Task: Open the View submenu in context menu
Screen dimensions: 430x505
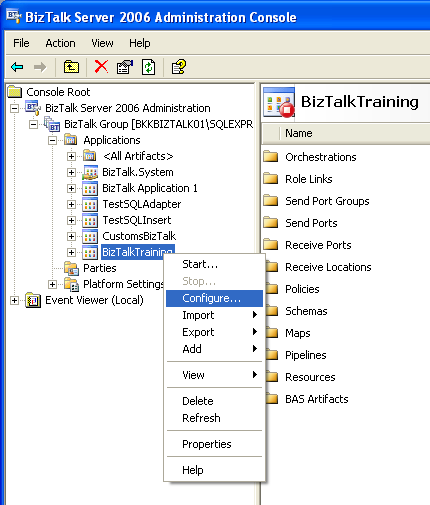Action: (x=214, y=375)
